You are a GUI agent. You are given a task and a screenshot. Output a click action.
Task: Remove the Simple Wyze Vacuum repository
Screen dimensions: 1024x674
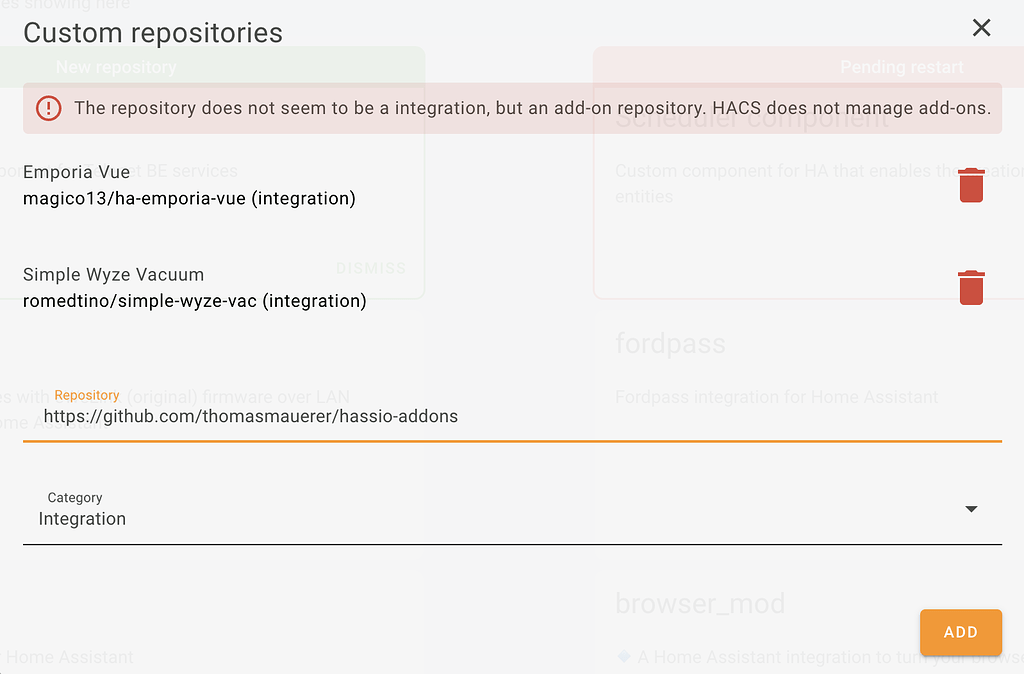tap(971, 288)
